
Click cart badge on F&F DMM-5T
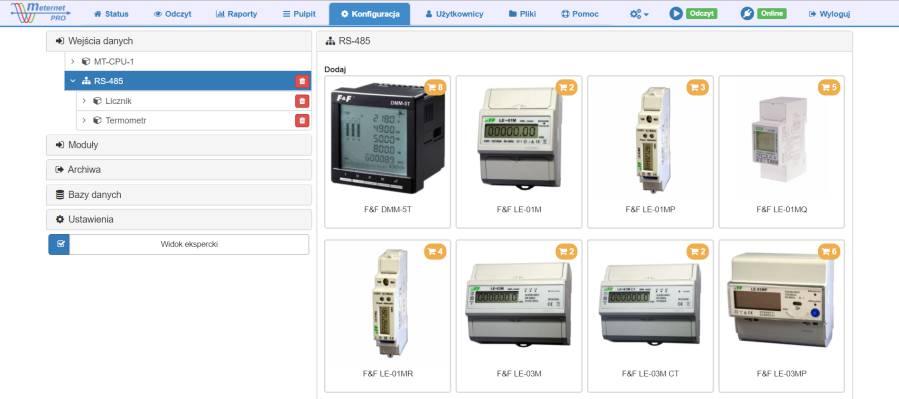pos(435,88)
